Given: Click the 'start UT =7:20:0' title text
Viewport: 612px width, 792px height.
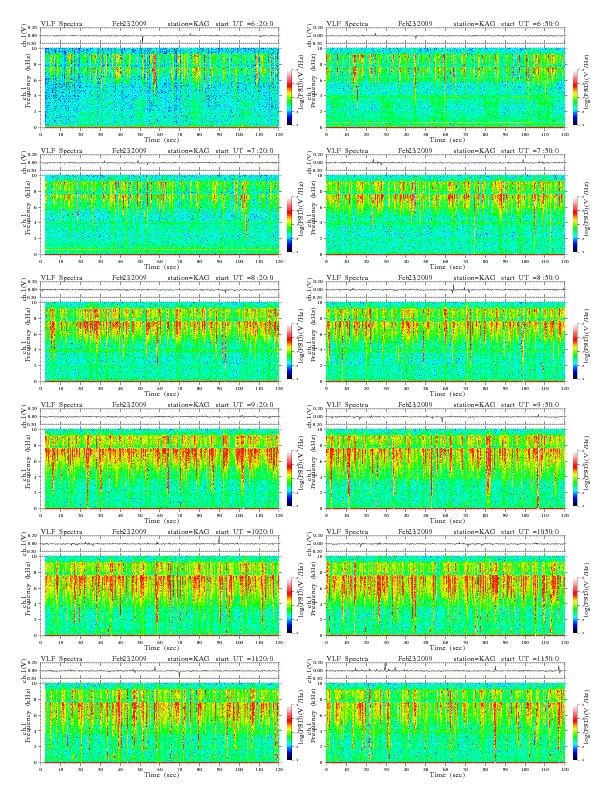Looking at the screenshot, I should [x=244, y=151].
